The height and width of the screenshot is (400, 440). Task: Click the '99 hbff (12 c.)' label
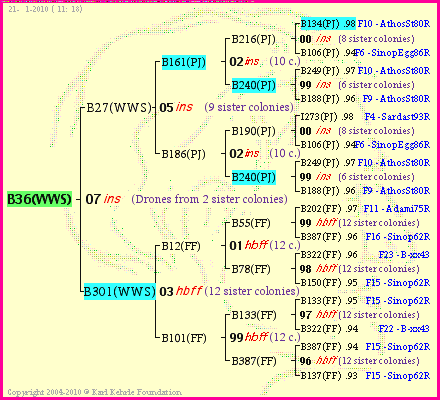(x=265, y=337)
